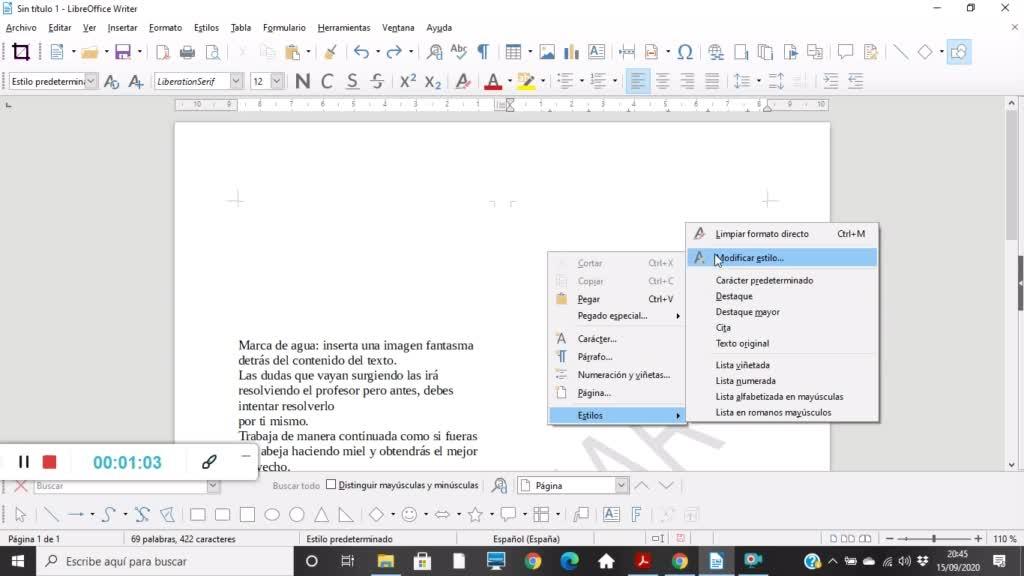This screenshot has height=576, width=1024.
Task: Click the yellow highlight color swatch
Action: (x=526, y=81)
